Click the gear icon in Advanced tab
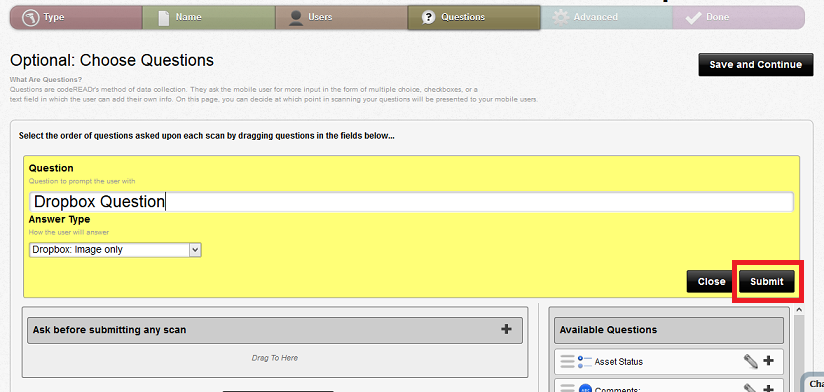Viewport: 824px width, 392px height. 561,18
